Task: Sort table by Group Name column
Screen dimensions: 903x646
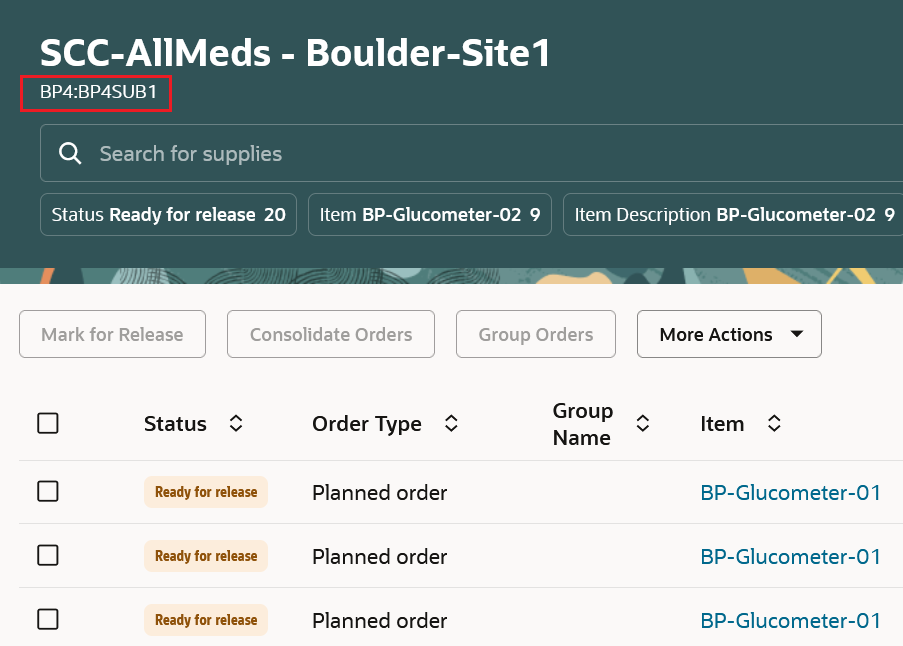Action: tap(643, 424)
